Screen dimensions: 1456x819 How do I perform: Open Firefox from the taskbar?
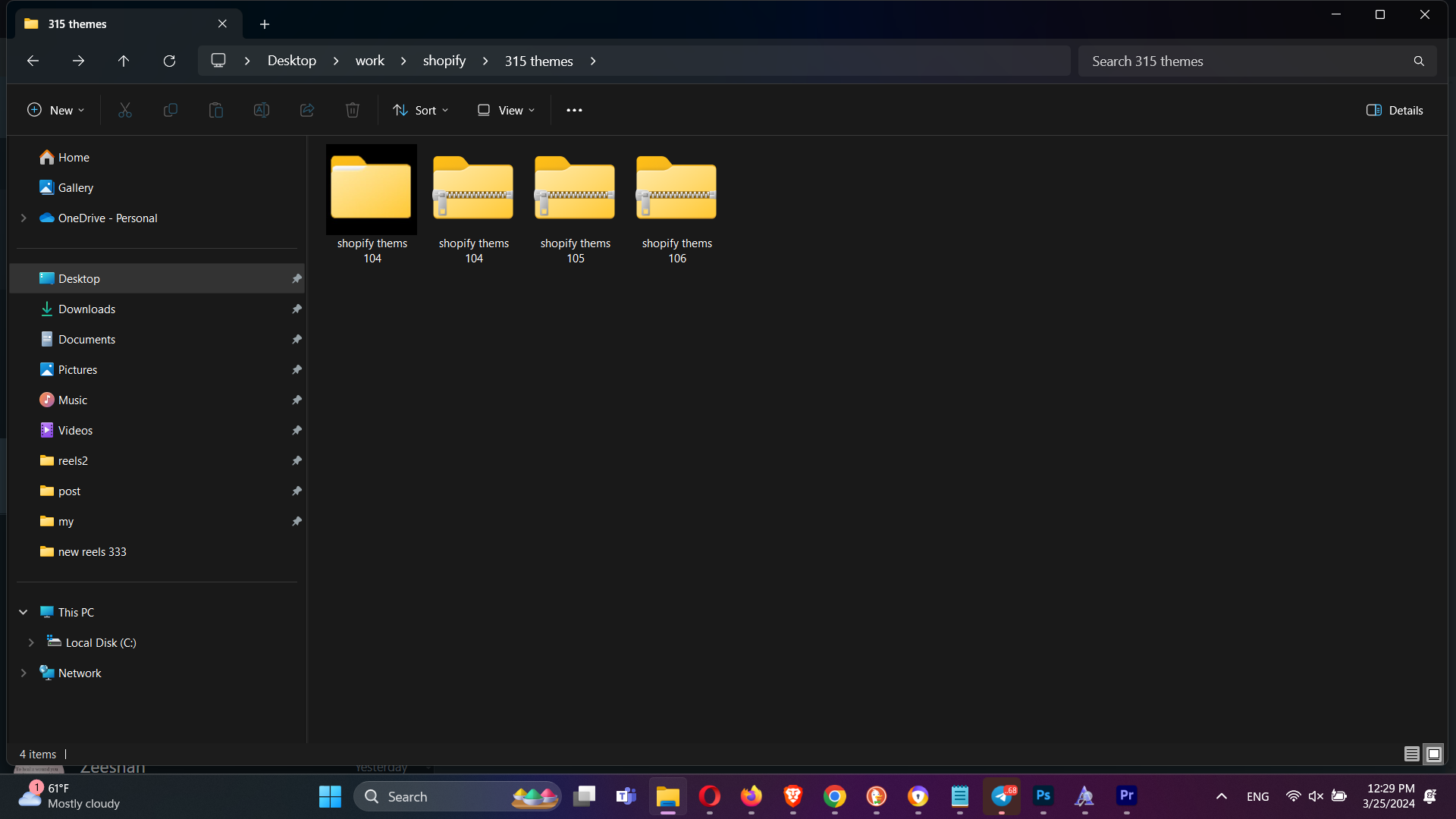752,796
